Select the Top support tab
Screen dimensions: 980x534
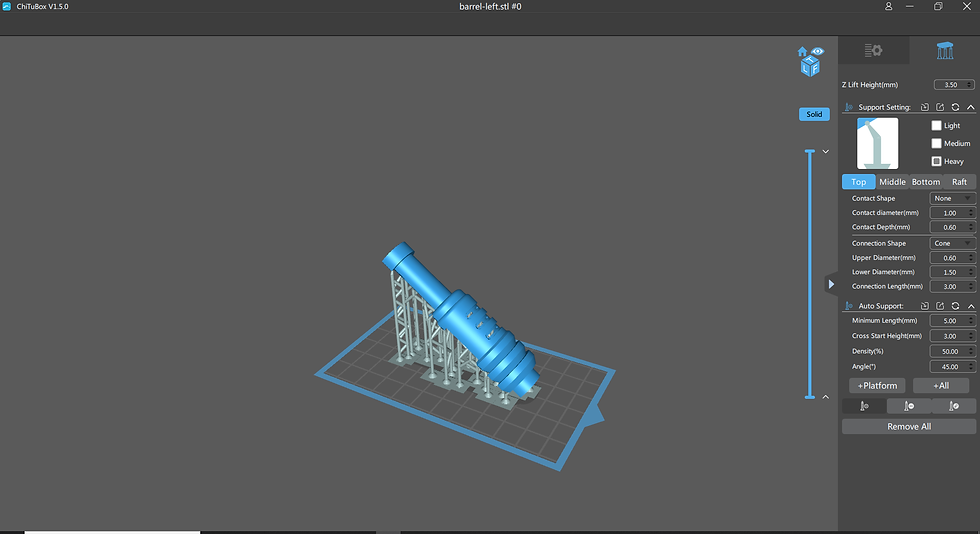click(x=859, y=182)
